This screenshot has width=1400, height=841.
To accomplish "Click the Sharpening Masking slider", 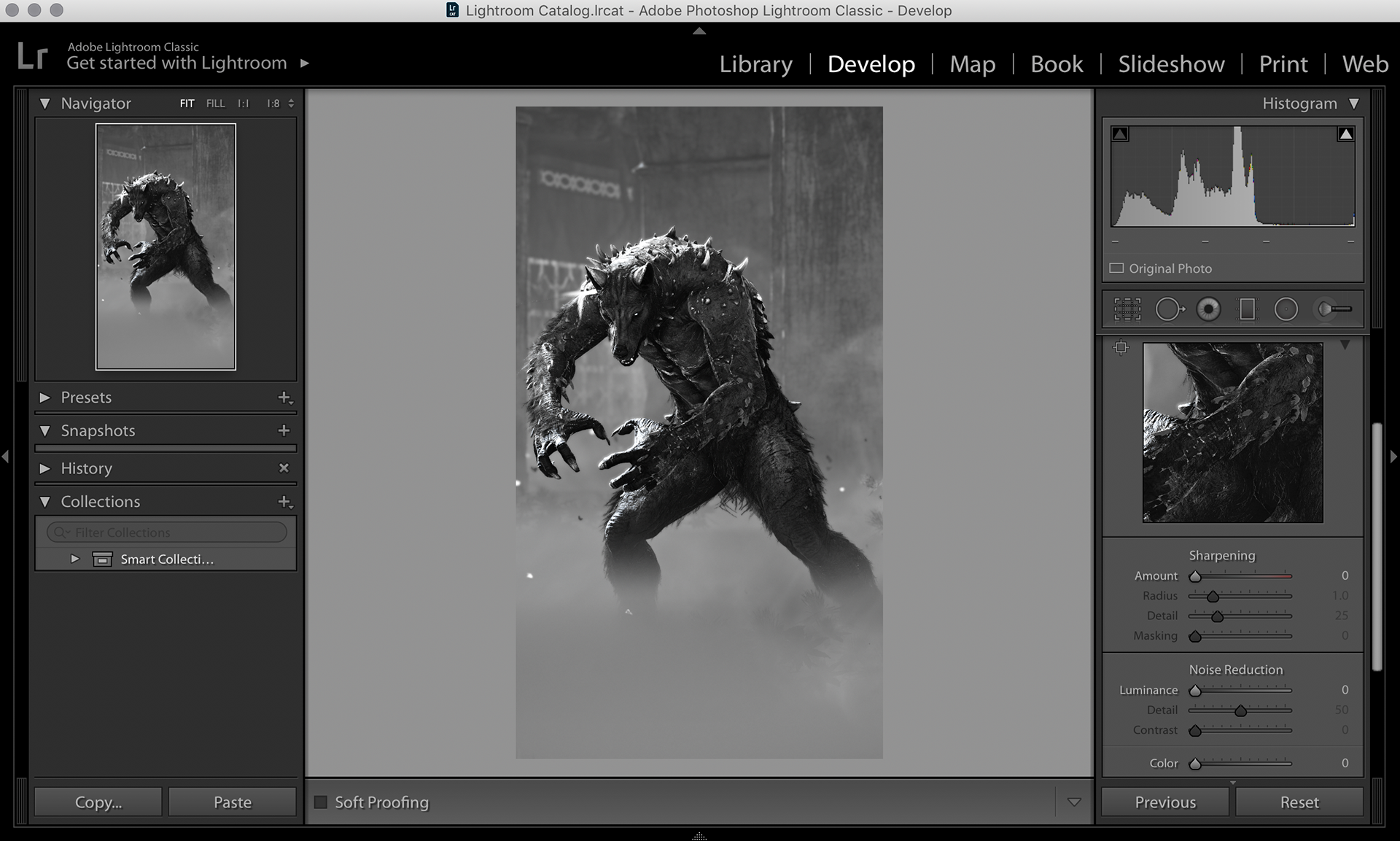I will pyautogui.click(x=1240, y=636).
